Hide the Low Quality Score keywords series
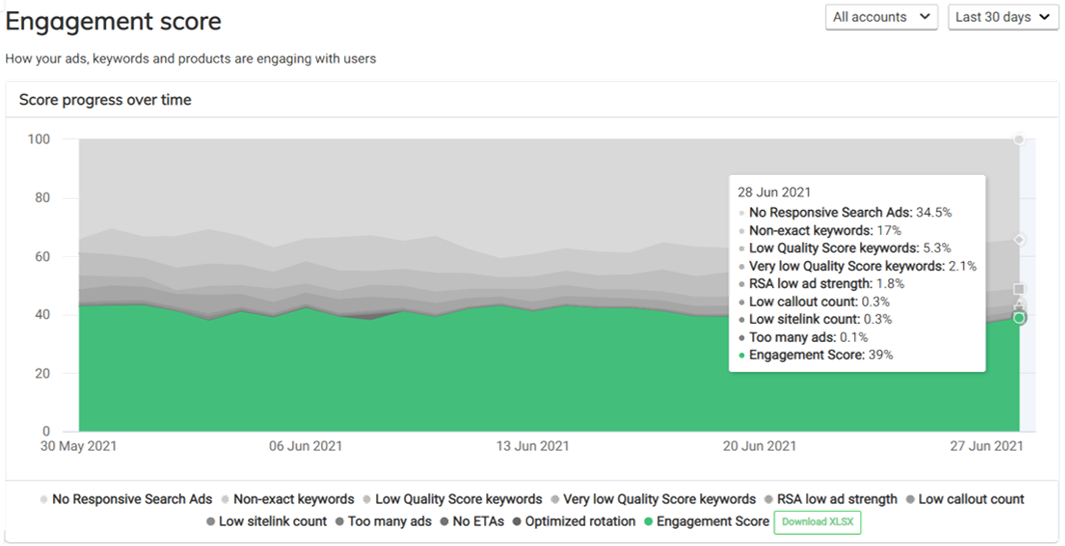This screenshot has height=546, width=1065. 458,499
